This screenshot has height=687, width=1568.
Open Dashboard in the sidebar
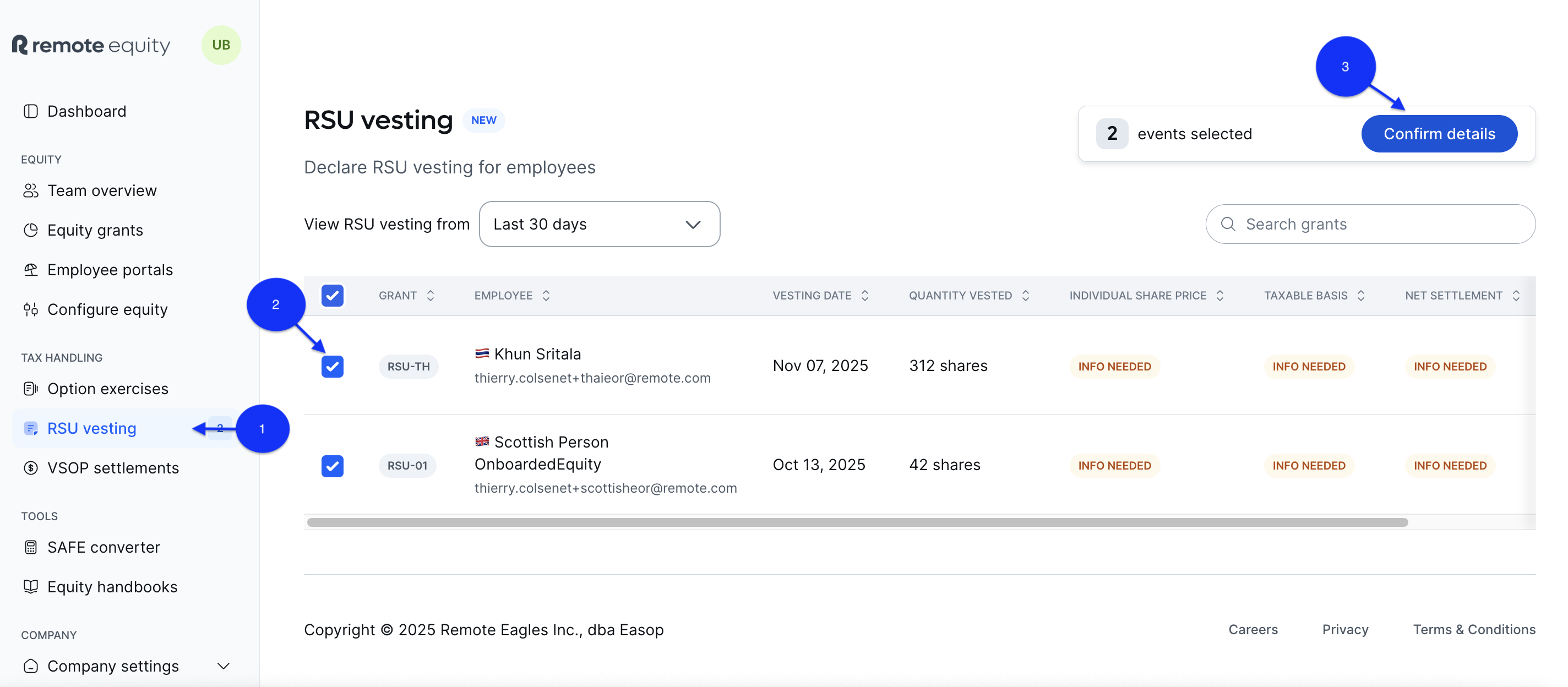click(87, 111)
